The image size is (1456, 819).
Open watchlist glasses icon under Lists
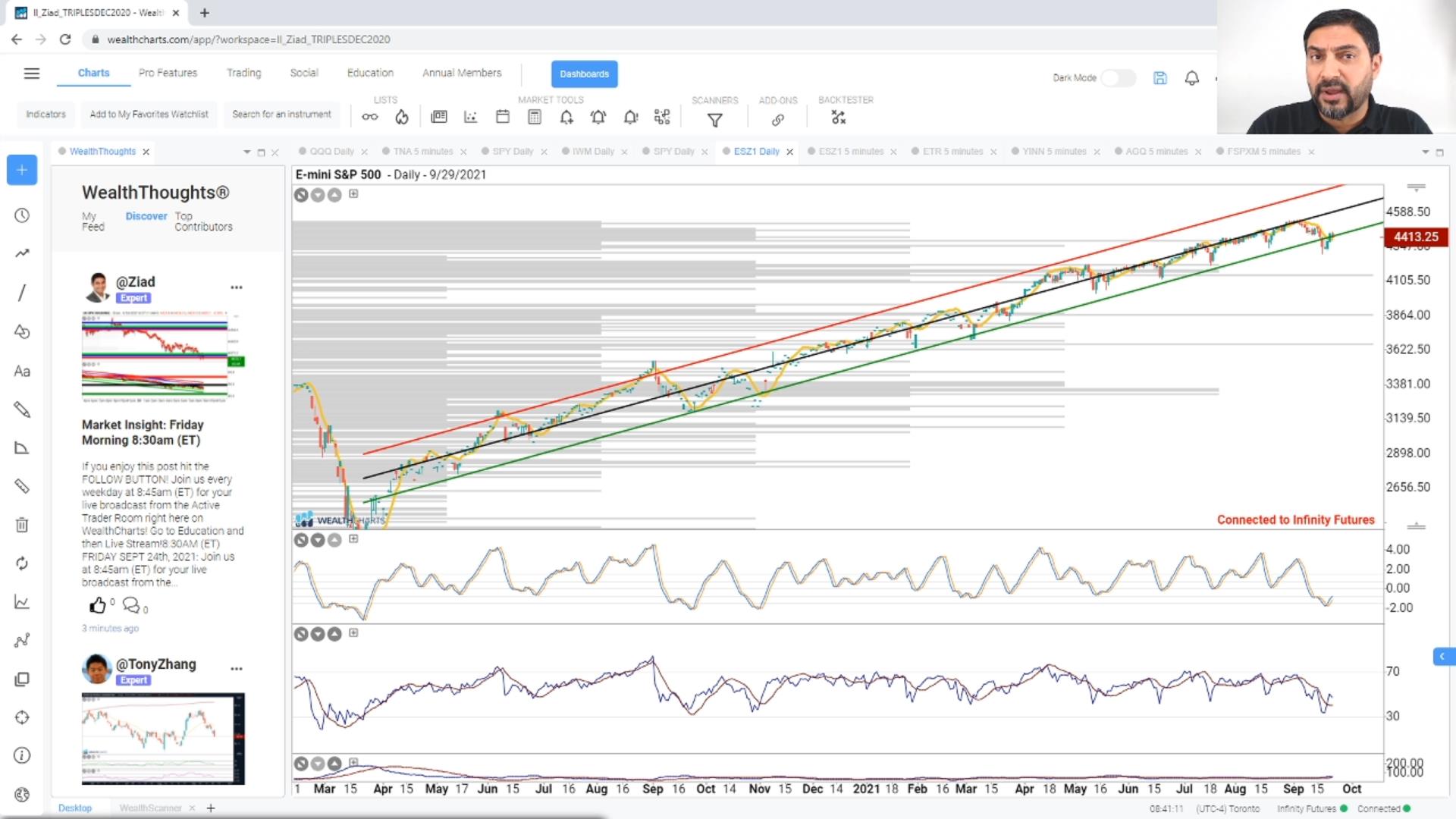[369, 117]
